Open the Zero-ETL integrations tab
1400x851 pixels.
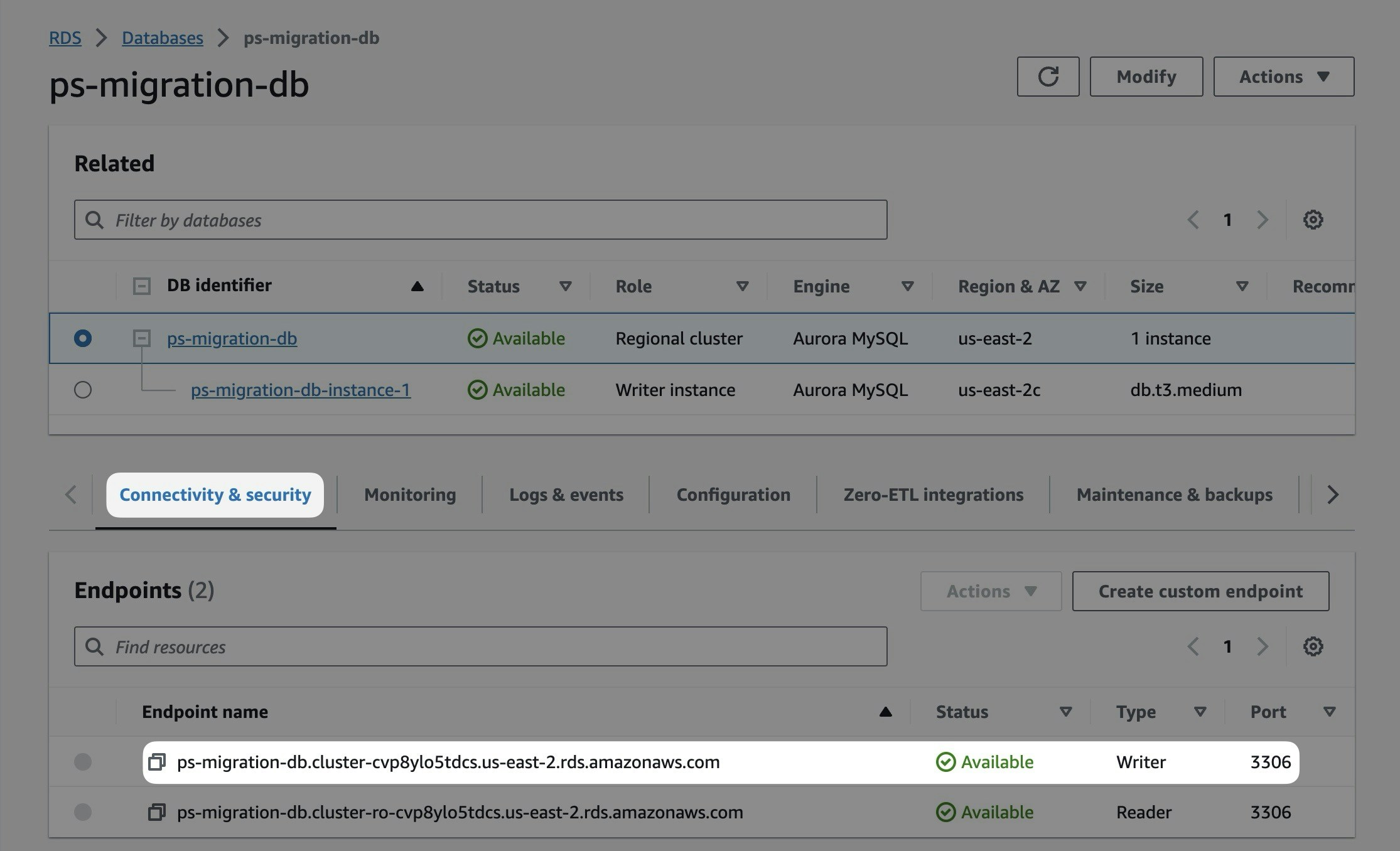pyautogui.click(x=934, y=495)
